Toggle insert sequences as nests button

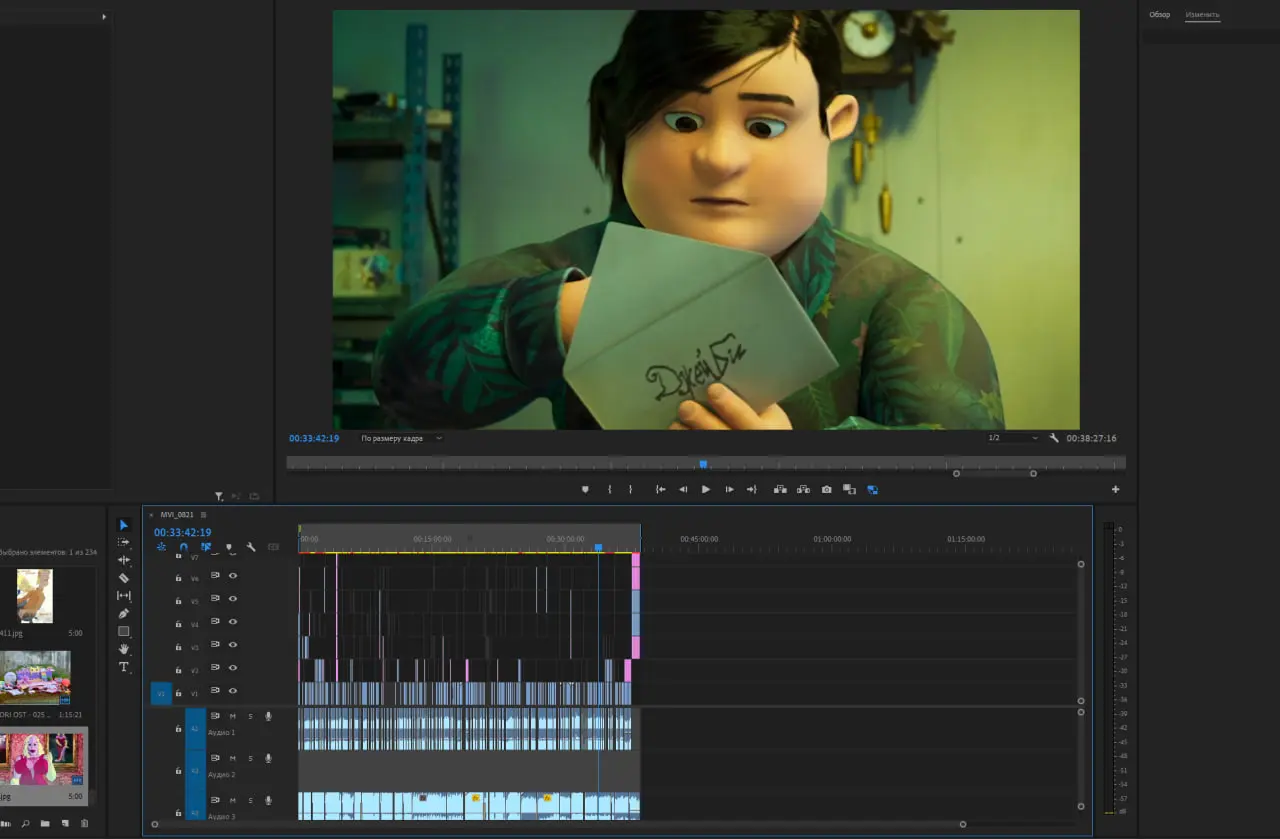(x=161, y=547)
